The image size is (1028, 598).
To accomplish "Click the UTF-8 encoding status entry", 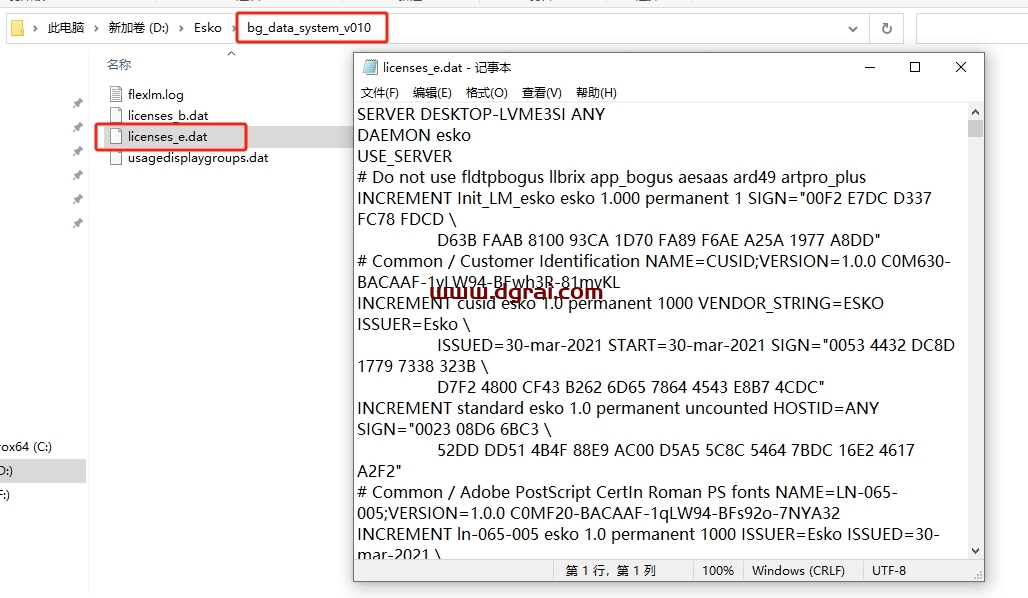I will [889, 570].
